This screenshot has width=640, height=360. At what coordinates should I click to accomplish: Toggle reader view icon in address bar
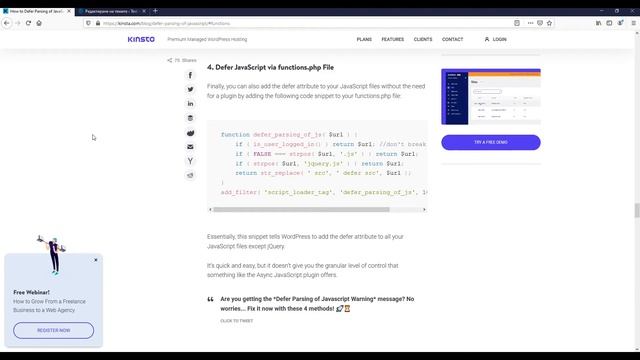[x=517, y=23]
